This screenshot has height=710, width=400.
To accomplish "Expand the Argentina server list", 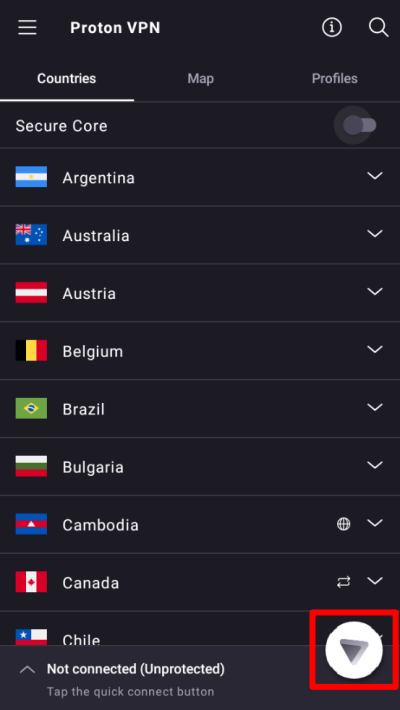I will click(x=375, y=176).
